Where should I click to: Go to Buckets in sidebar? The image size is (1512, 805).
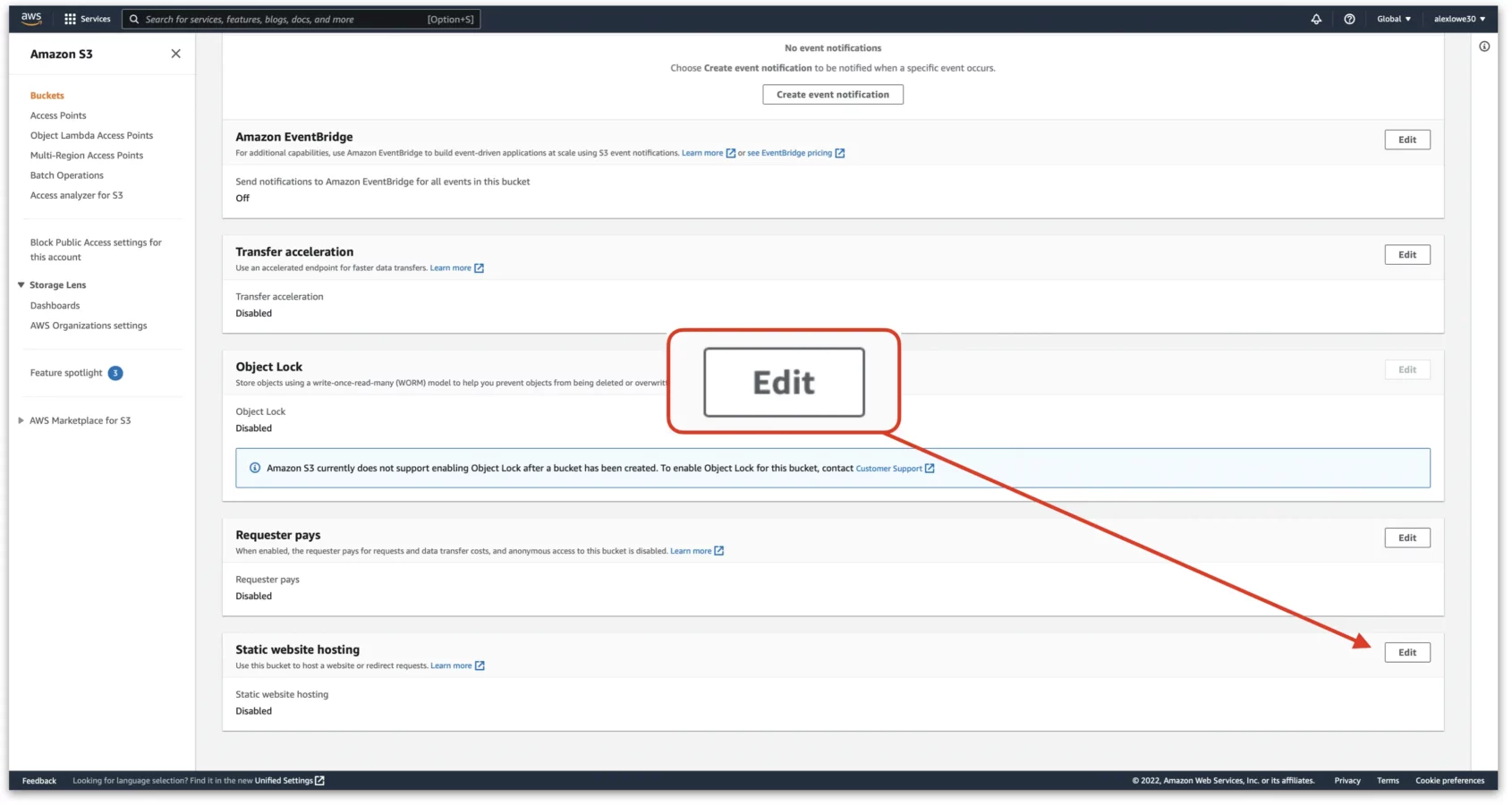(47, 96)
